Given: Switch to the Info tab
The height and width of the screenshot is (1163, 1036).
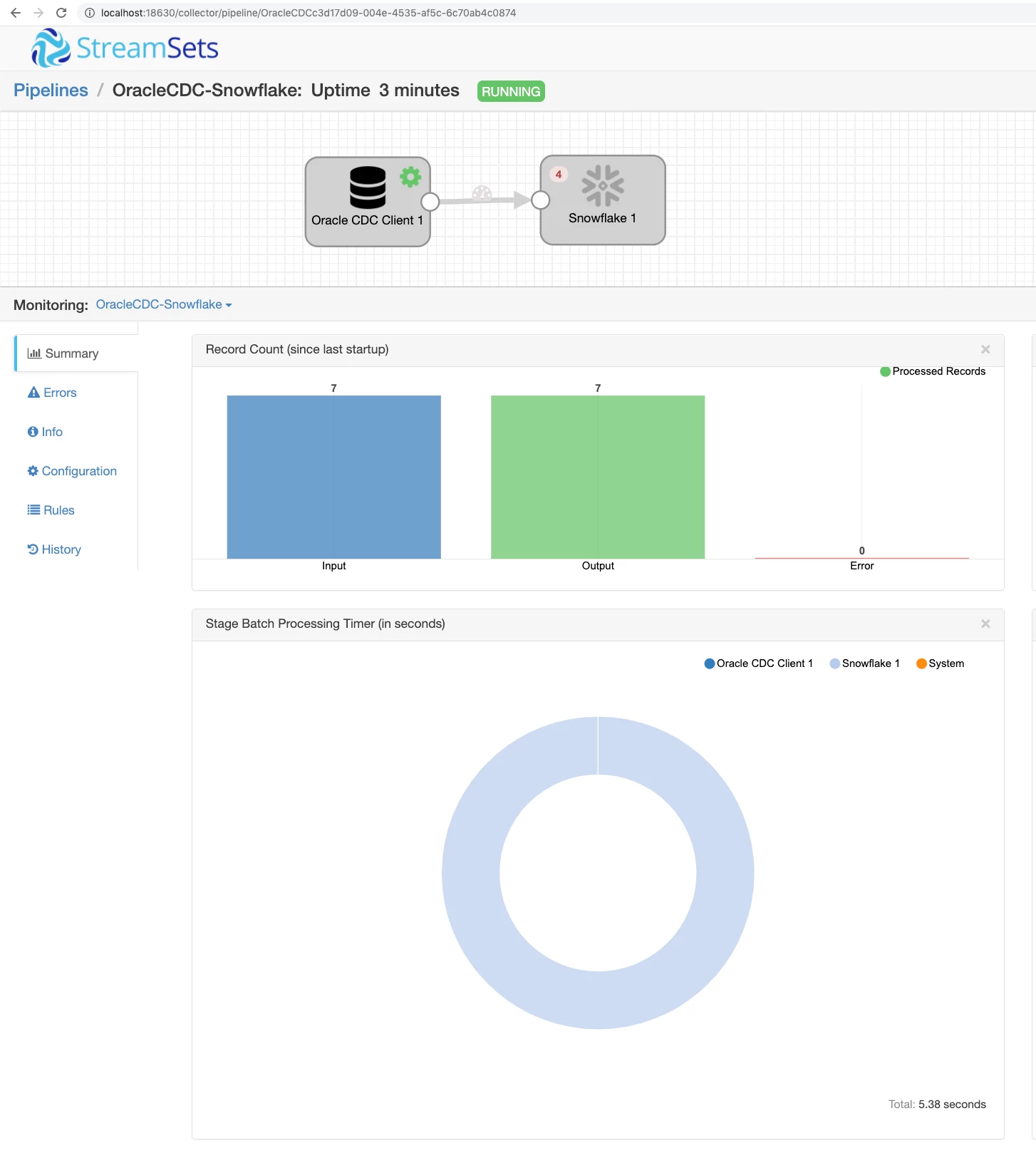Looking at the screenshot, I should [x=45, y=432].
